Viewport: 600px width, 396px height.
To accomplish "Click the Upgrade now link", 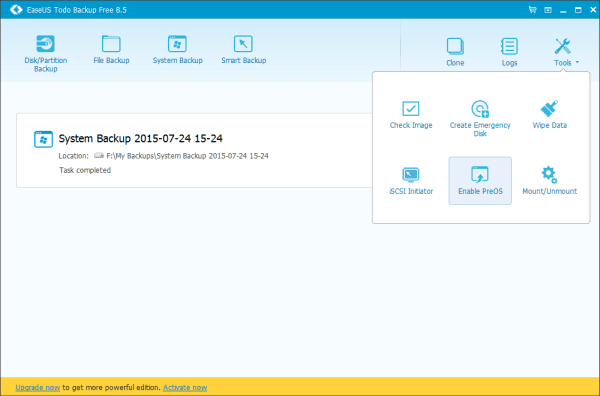I will [38, 388].
